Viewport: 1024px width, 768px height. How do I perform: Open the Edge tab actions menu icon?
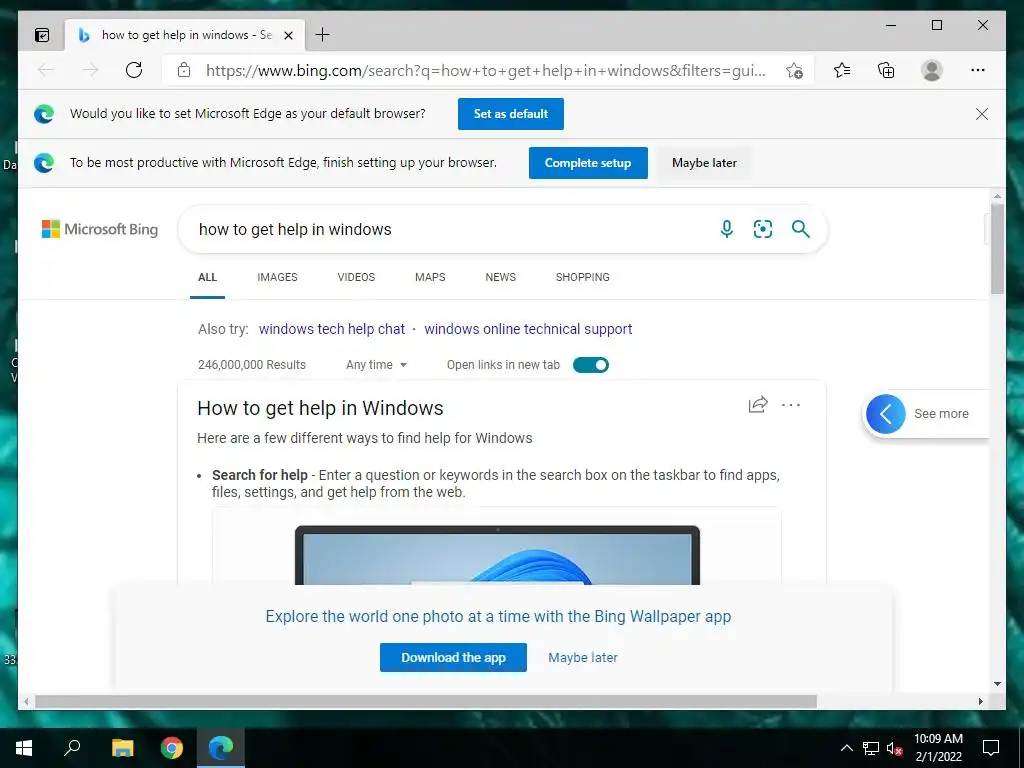click(x=42, y=35)
